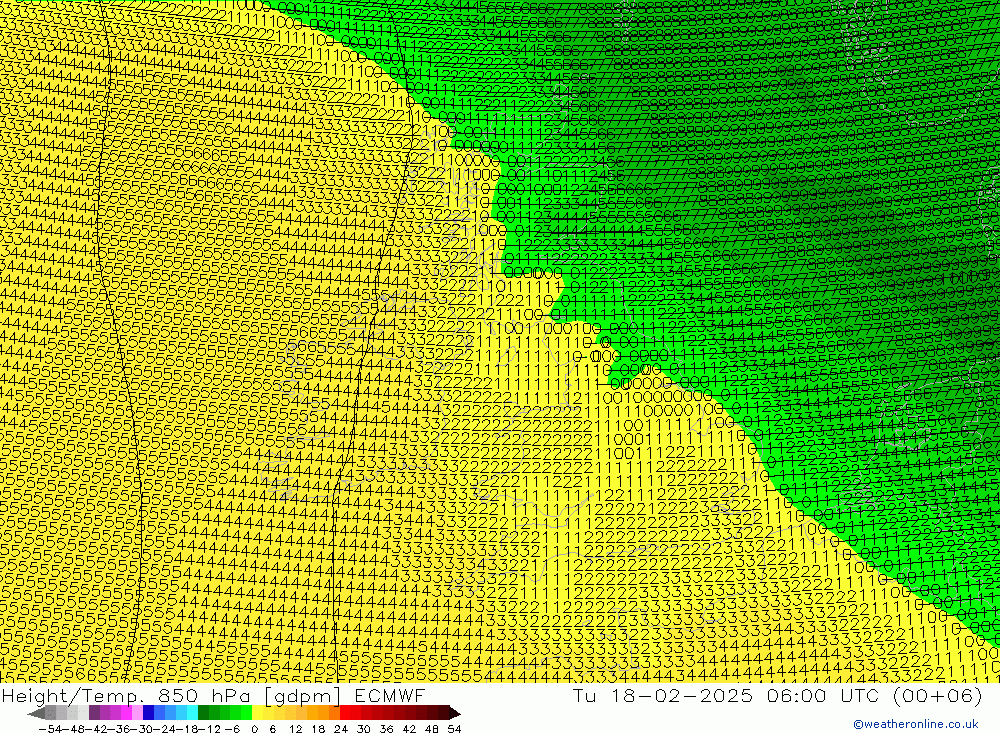
Task: Click the bright yellow 0 to 3 legend swatch
Action: click(x=257, y=713)
